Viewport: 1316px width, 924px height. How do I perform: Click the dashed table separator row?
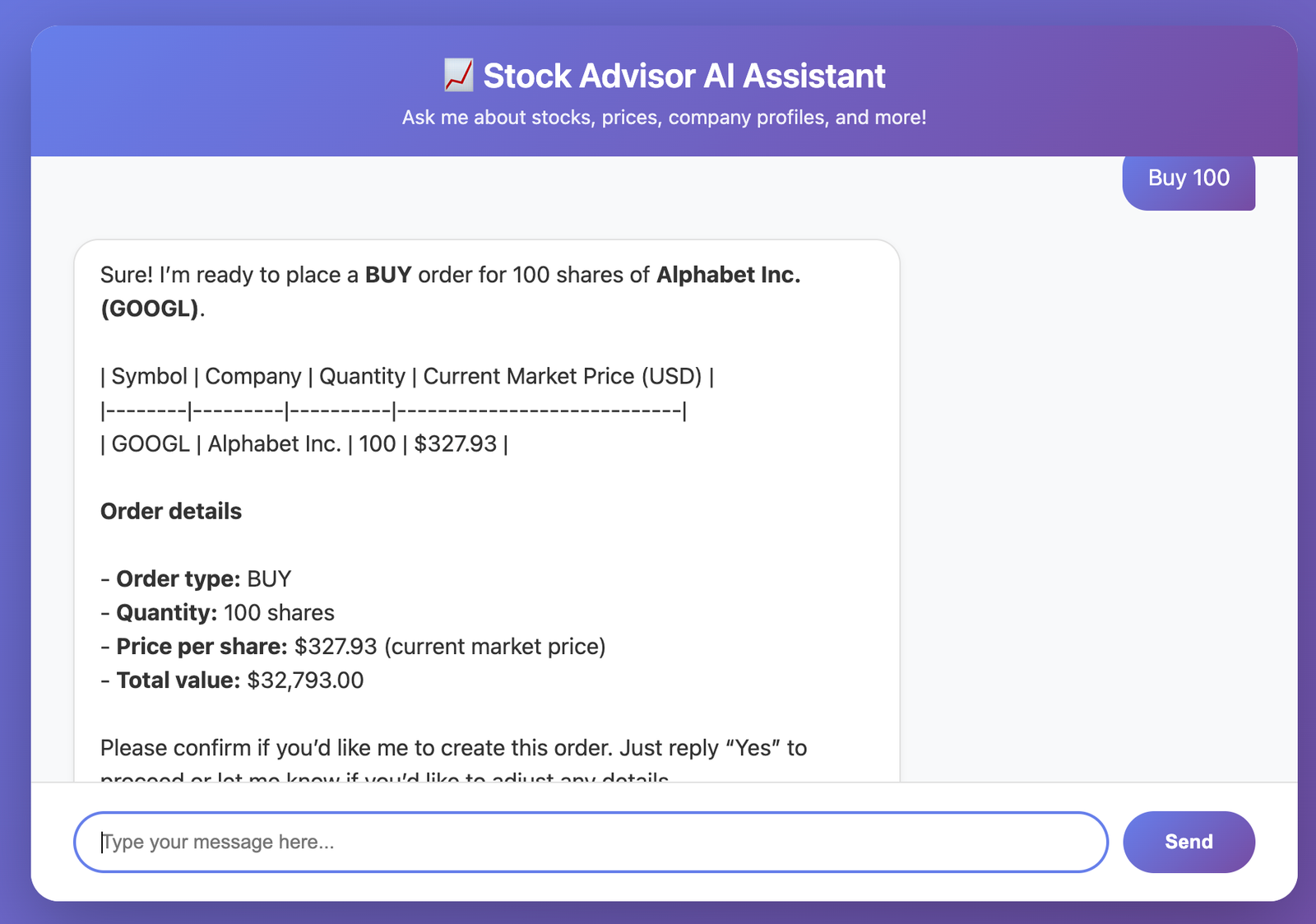(x=393, y=411)
